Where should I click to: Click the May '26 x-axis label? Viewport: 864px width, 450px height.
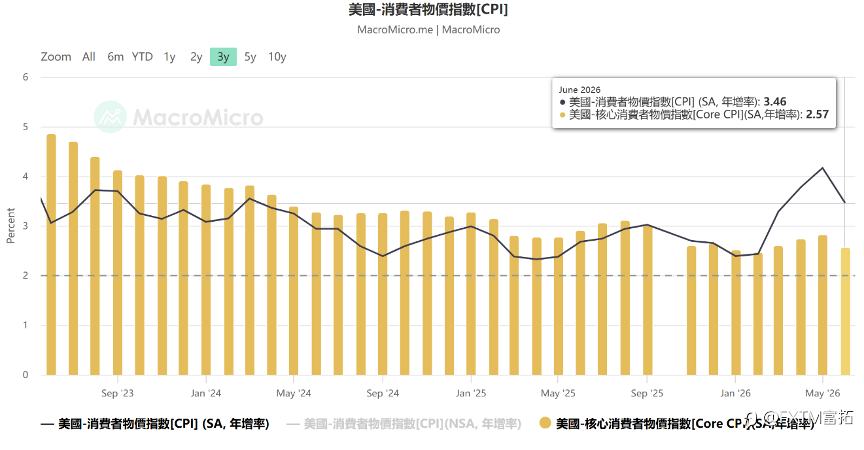click(x=822, y=393)
